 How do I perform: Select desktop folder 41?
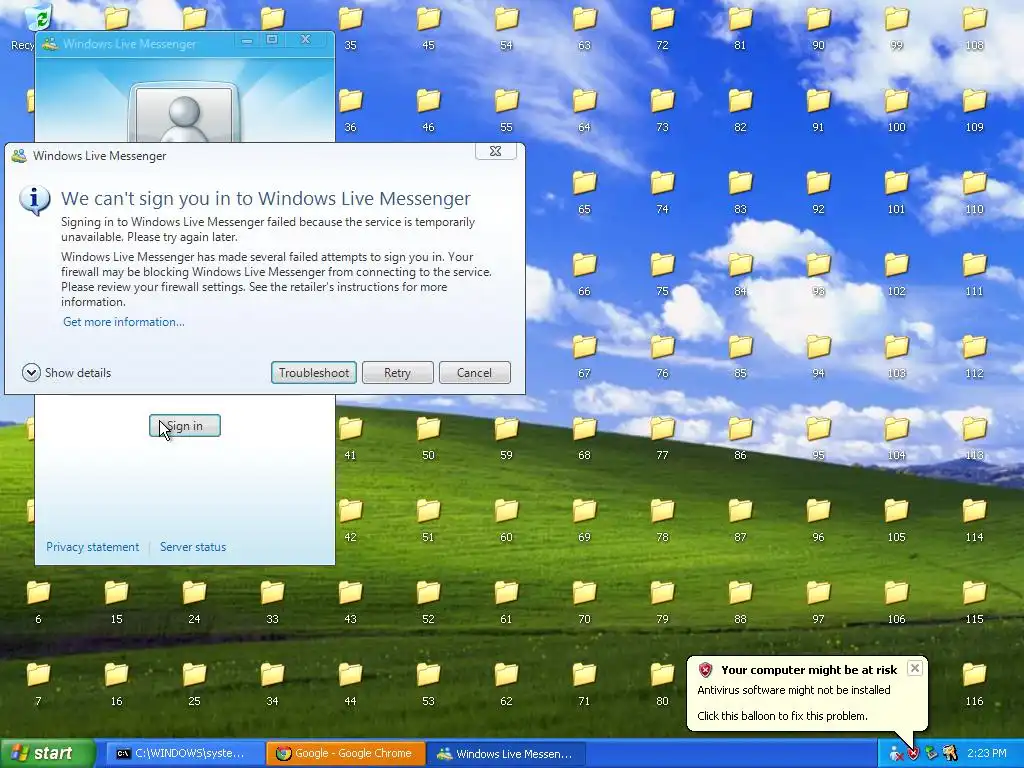350,438
